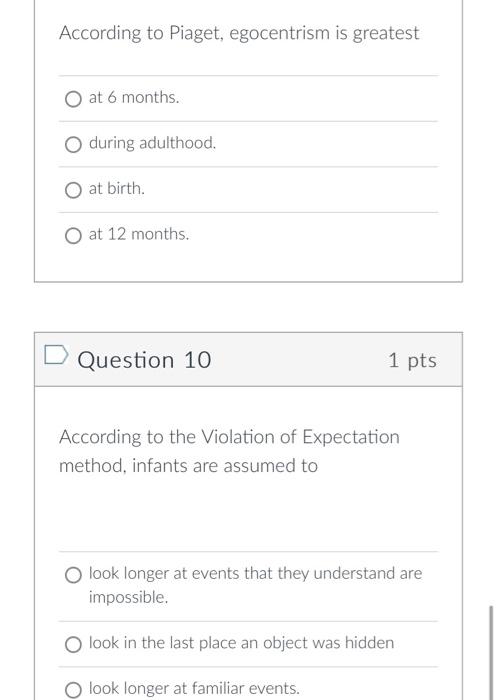Choose the 'during adulthood.' radio circle

tap(73, 145)
